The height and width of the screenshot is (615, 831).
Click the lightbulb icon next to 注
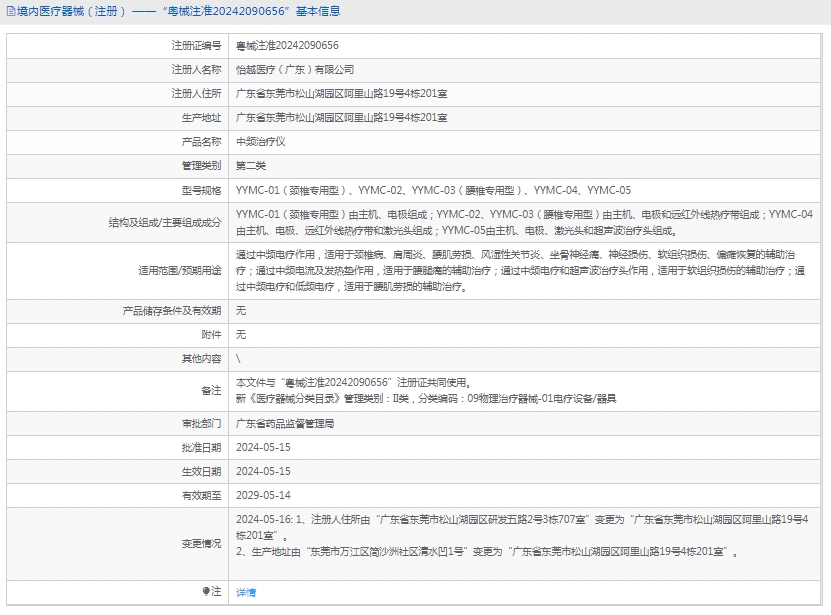click(207, 592)
